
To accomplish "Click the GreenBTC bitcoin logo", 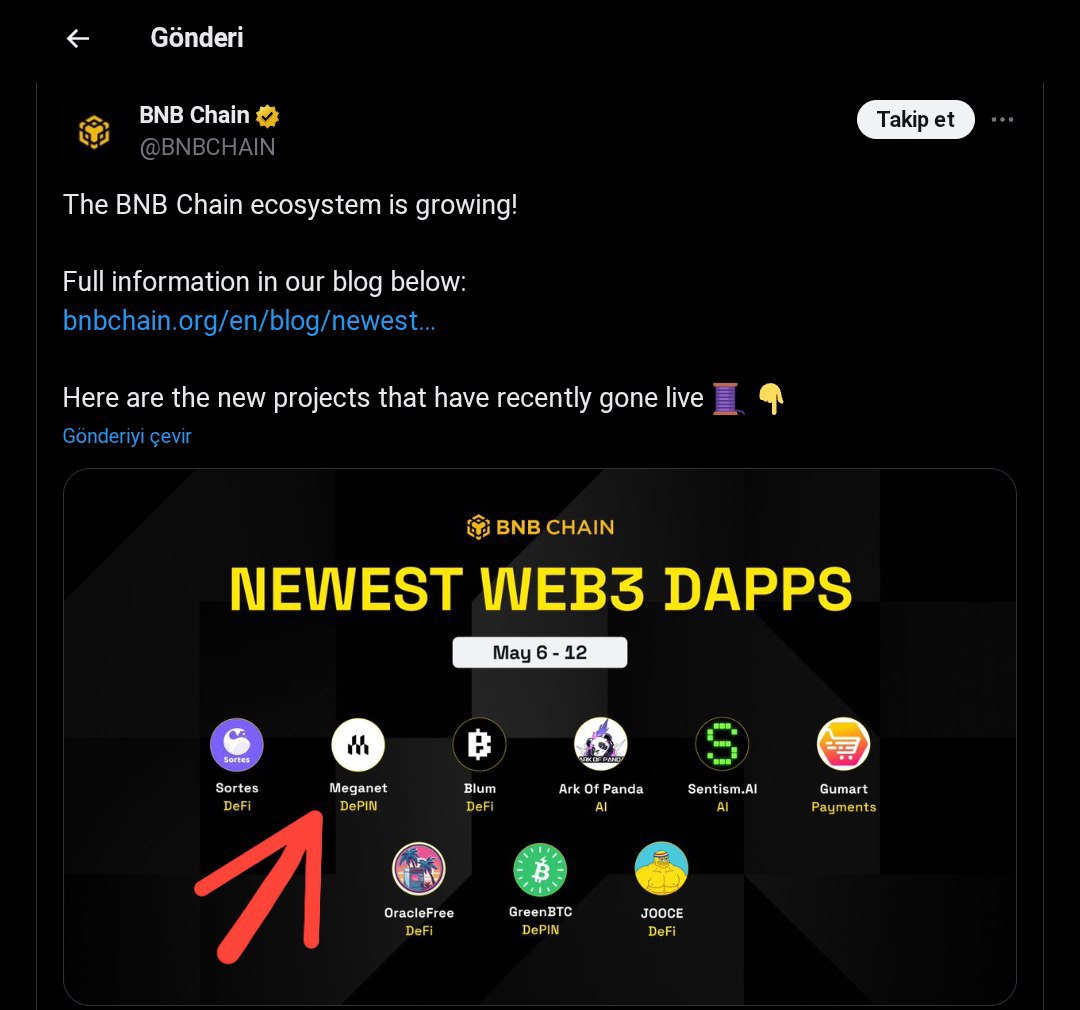I will pos(540,868).
